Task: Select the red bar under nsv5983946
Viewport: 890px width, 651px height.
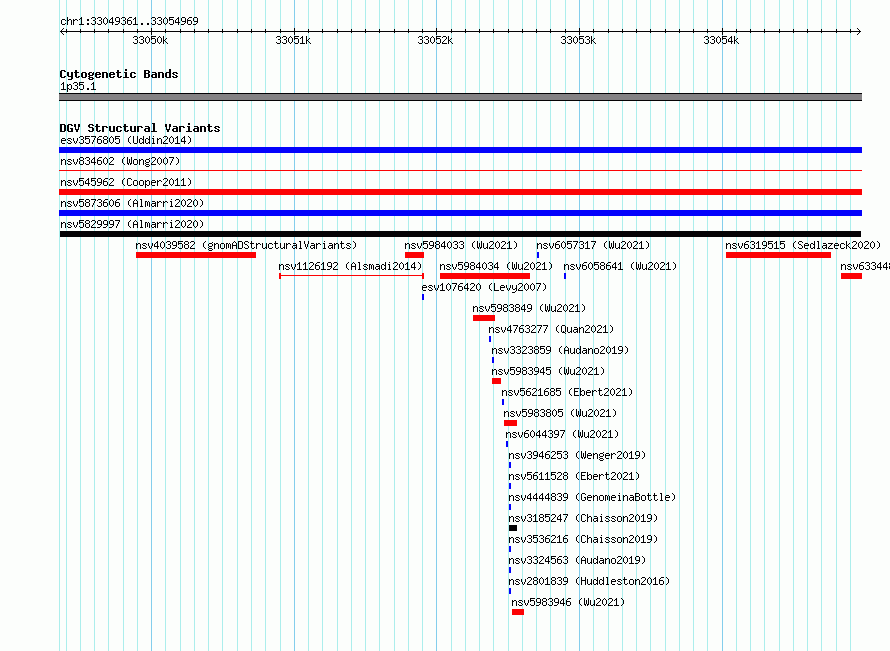Action: point(518,612)
